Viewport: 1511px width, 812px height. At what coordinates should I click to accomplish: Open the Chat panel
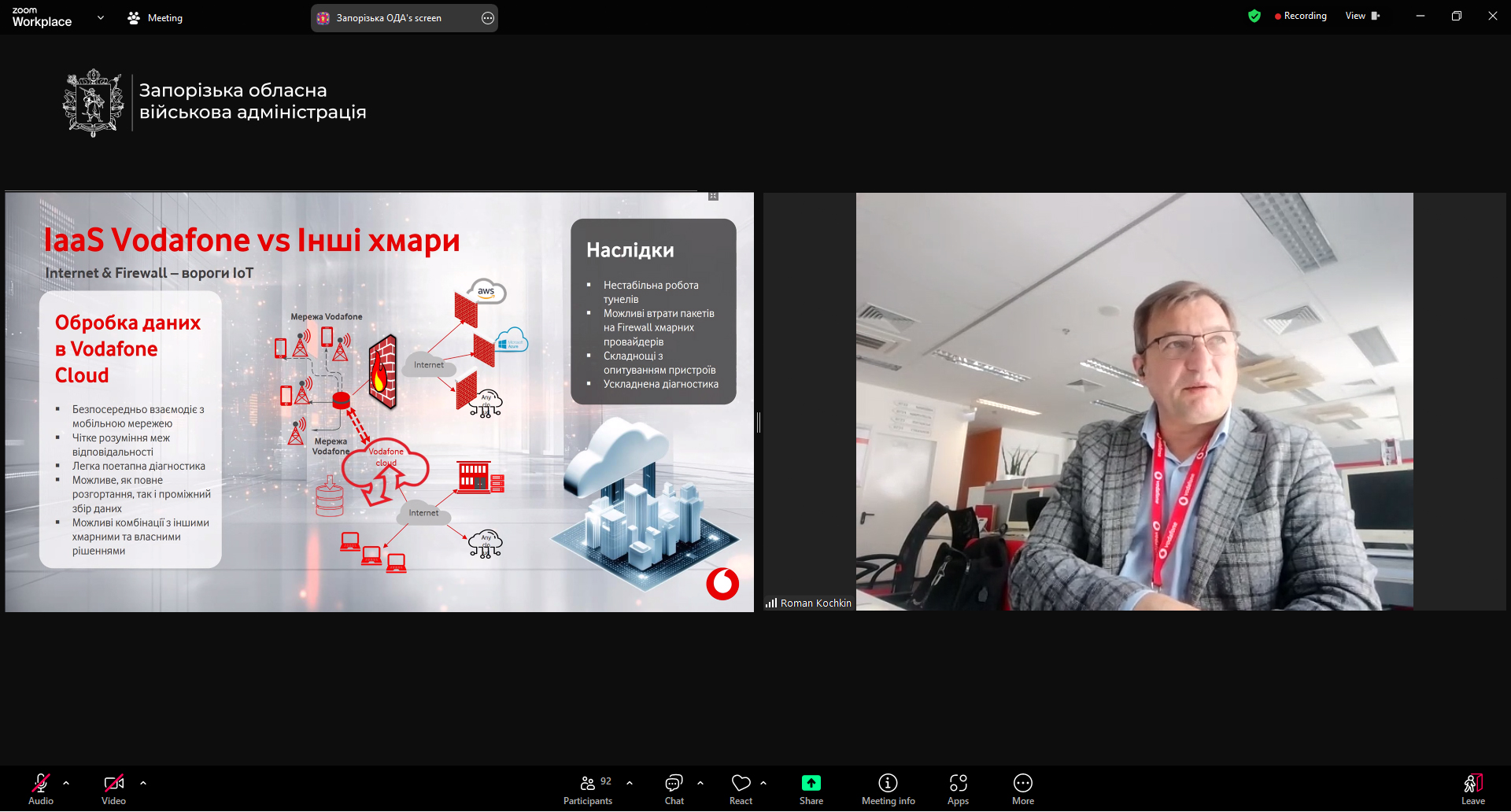click(674, 788)
